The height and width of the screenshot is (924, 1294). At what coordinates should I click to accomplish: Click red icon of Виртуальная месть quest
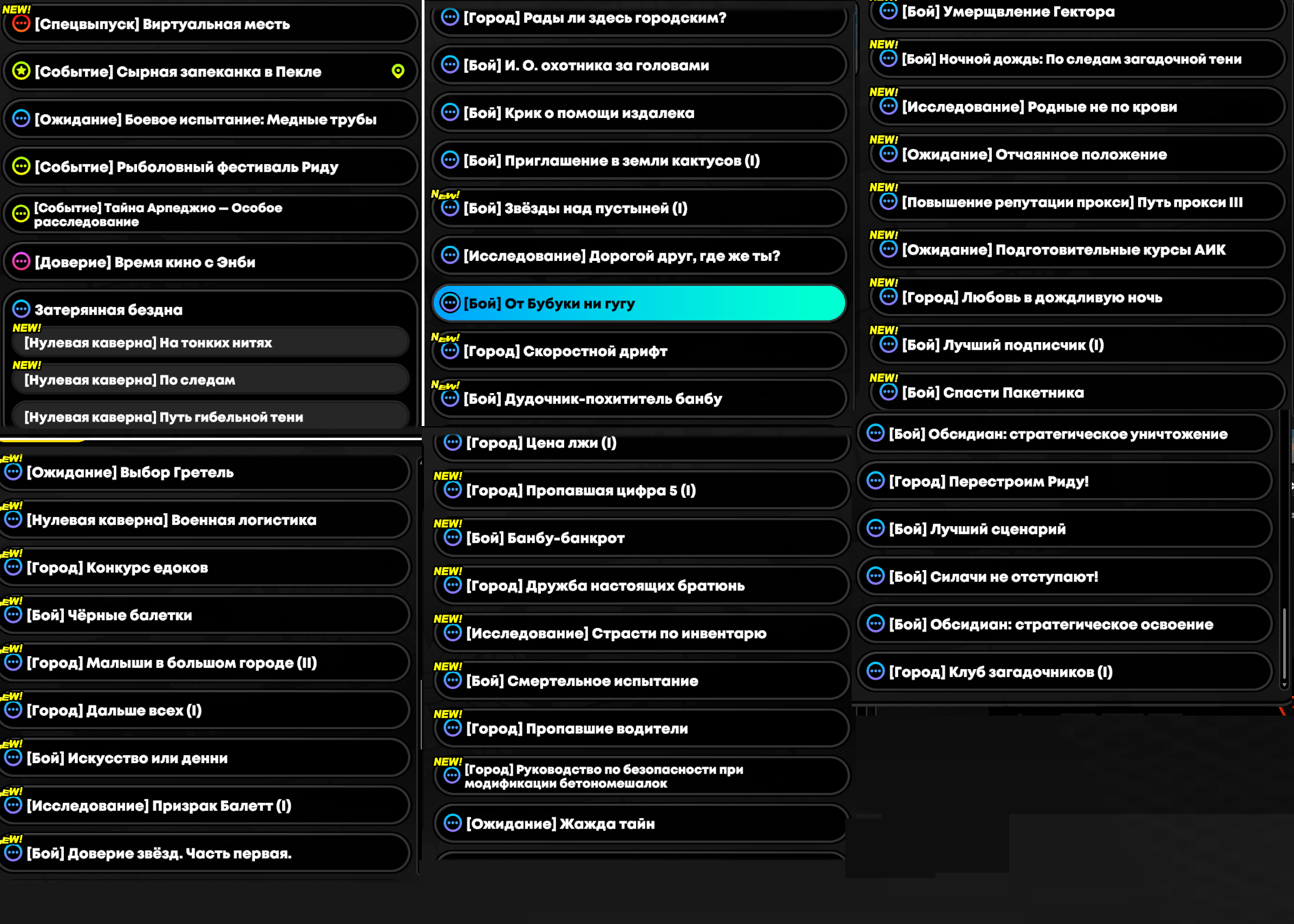tap(21, 24)
